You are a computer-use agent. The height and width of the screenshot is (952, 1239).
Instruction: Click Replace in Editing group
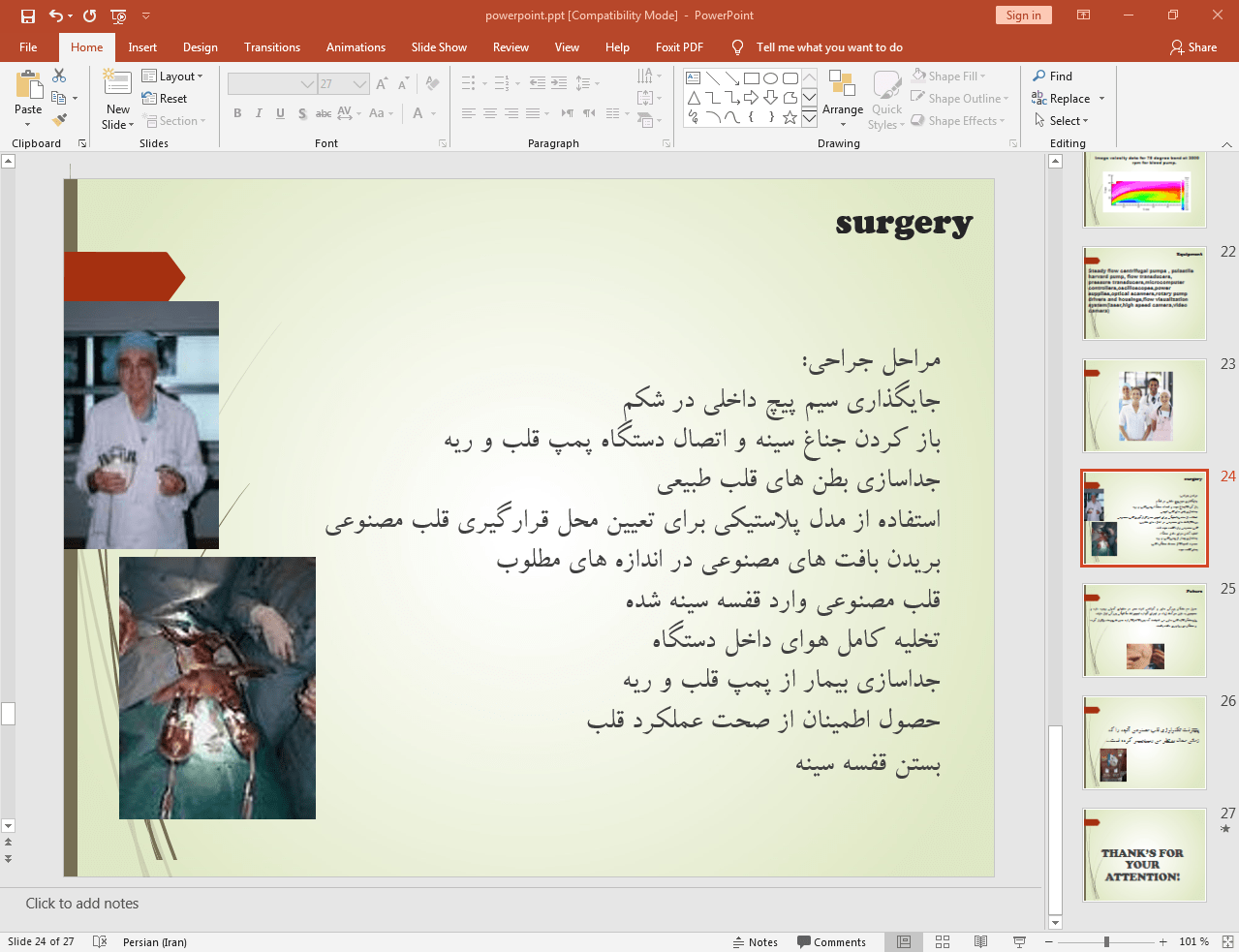click(1062, 99)
